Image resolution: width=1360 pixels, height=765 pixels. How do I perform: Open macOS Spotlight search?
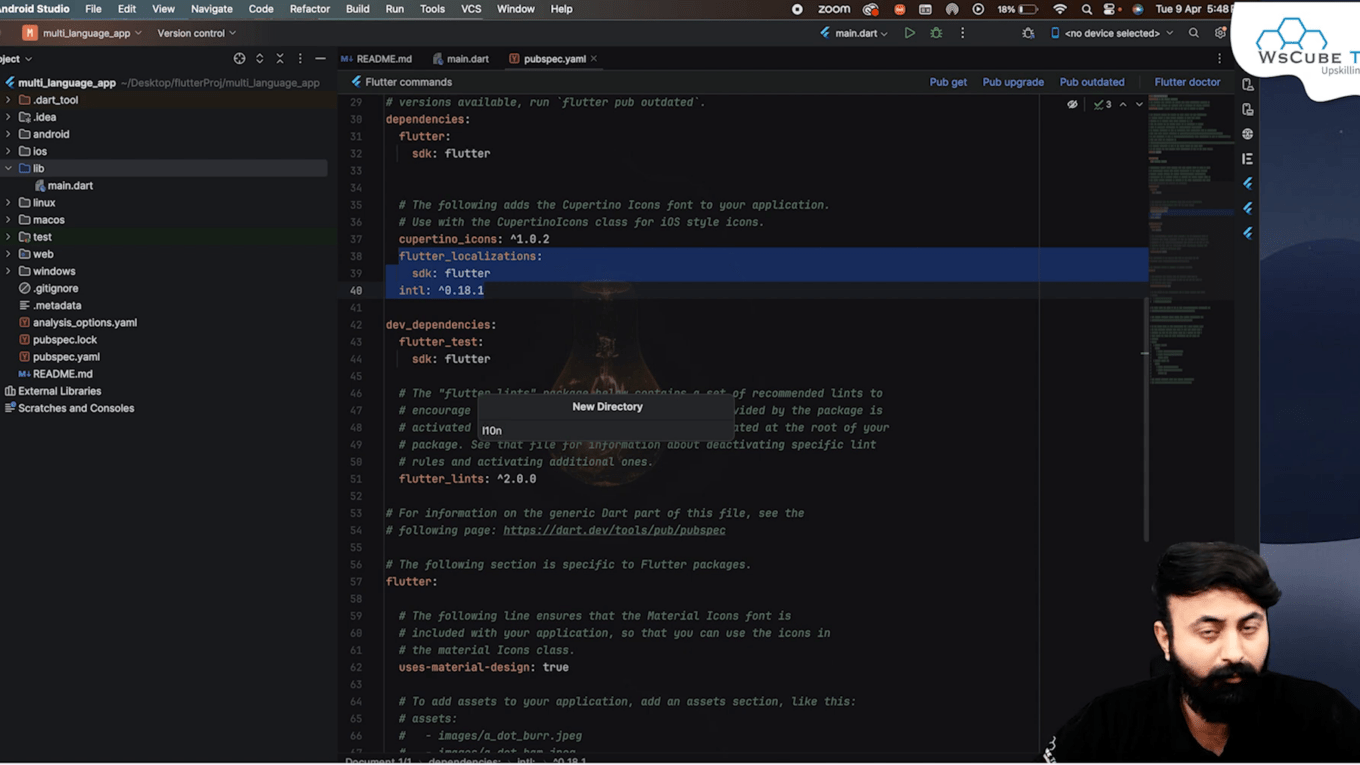(1086, 9)
